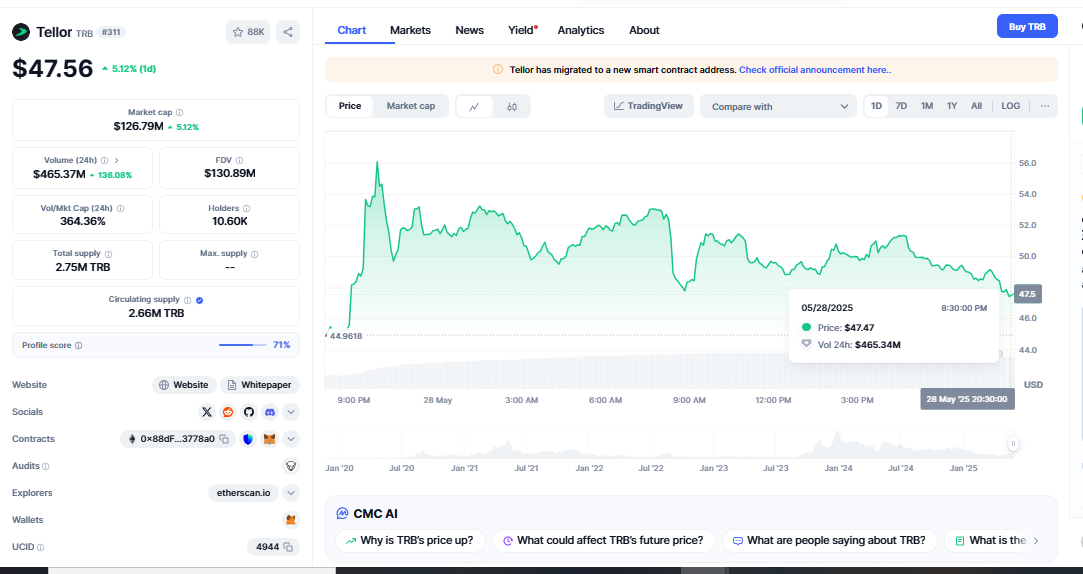The image size is (1083, 574).
Task: Select candlestick chart type
Action: 512,107
